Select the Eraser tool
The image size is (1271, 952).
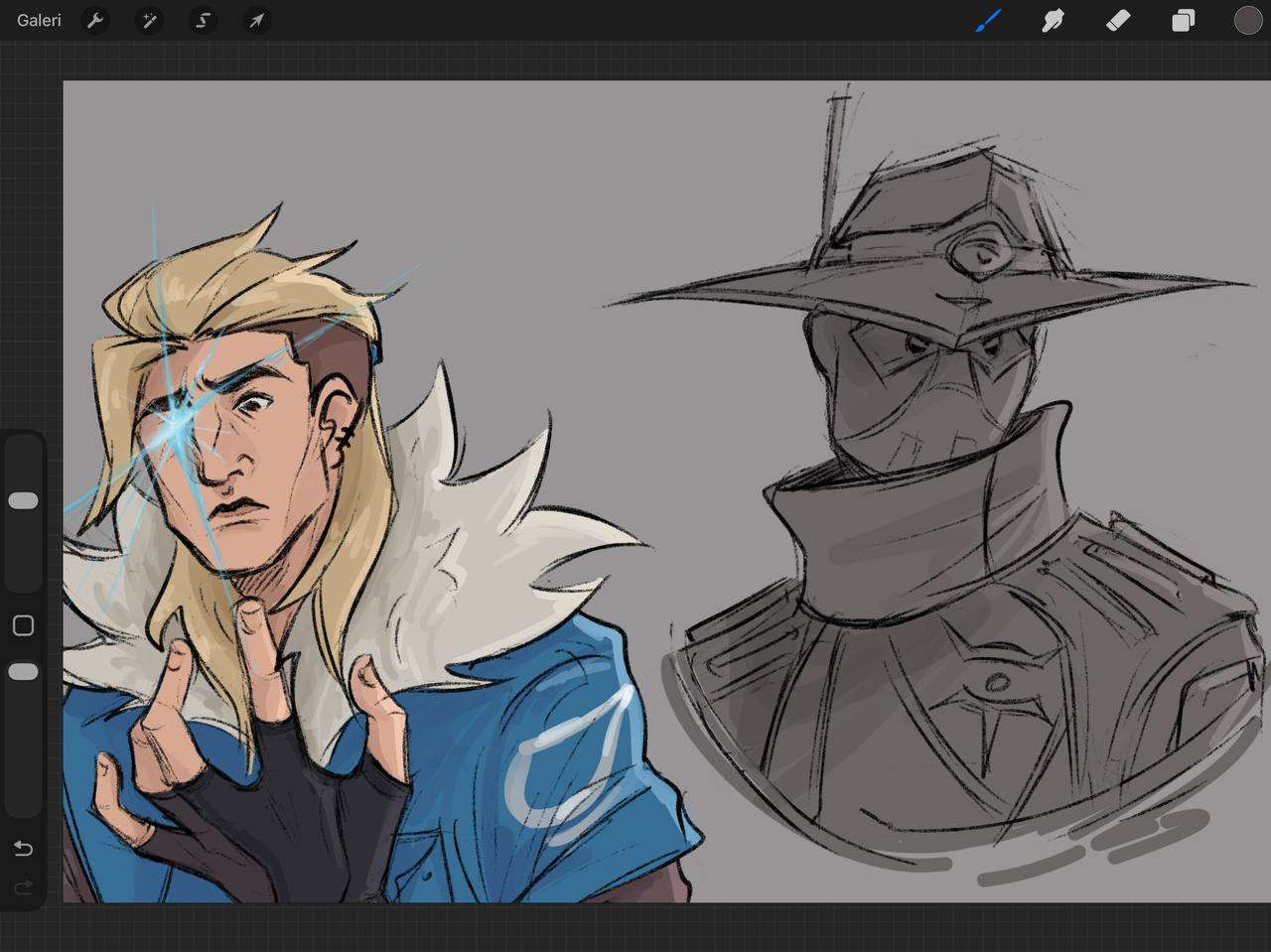tap(1118, 20)
